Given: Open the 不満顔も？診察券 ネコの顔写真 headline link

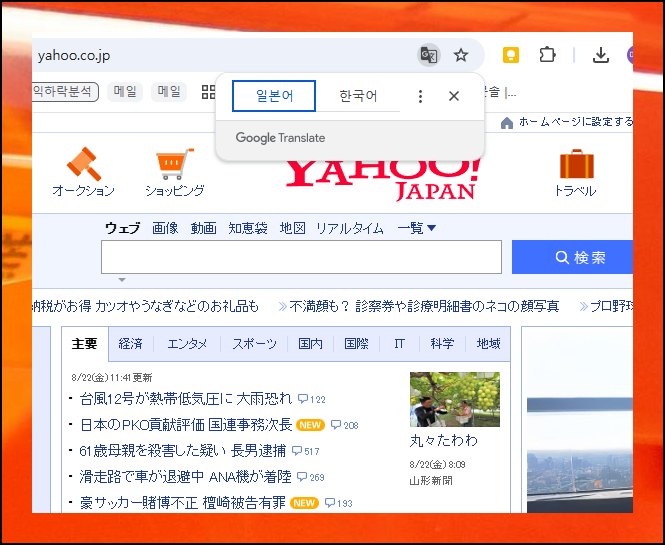Looking at the screenshot, I should point(424,306).
